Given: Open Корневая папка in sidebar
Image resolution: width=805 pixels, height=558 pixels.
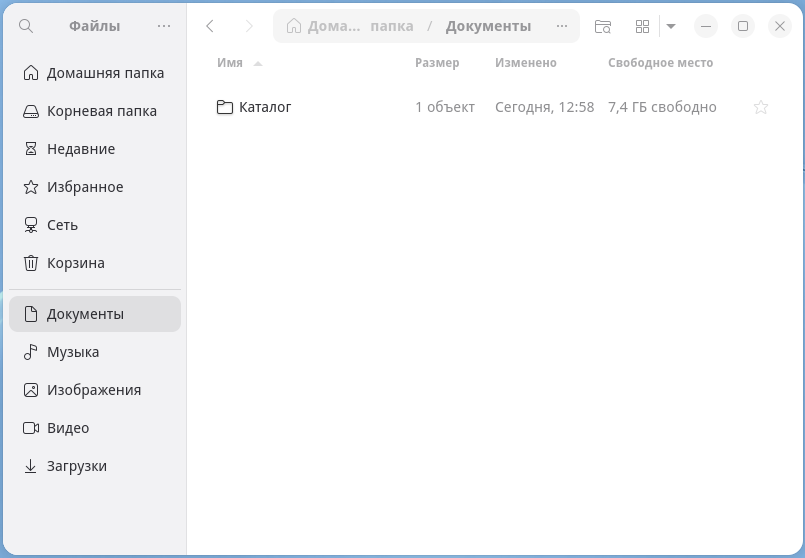Looking at the screenshot, I should pyautogui.click(x=95, y=111).
